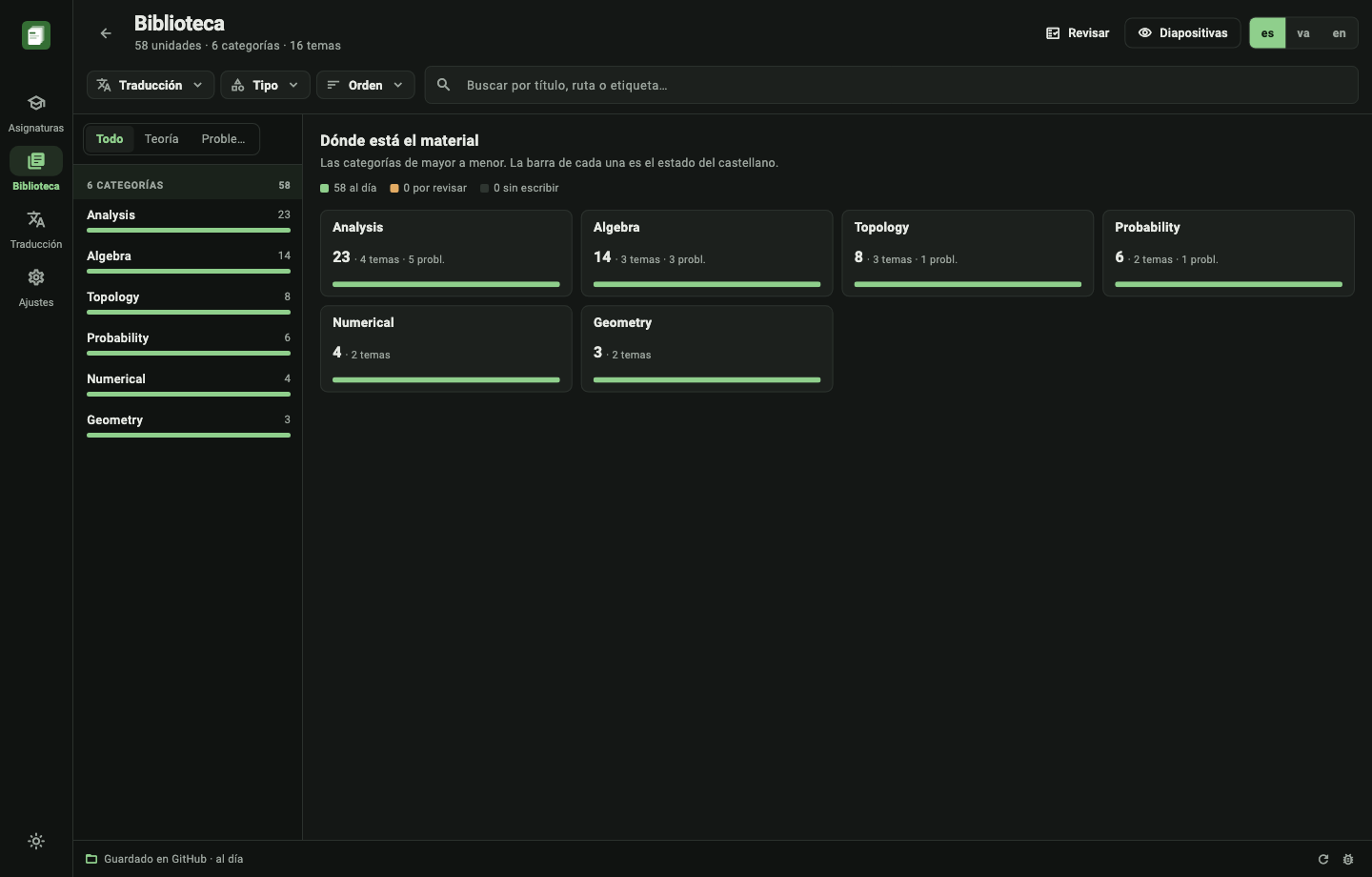Click the Revisar button
This screenshot has width=1372, height=877.
pyautogui.click(x=1078, y=32)
